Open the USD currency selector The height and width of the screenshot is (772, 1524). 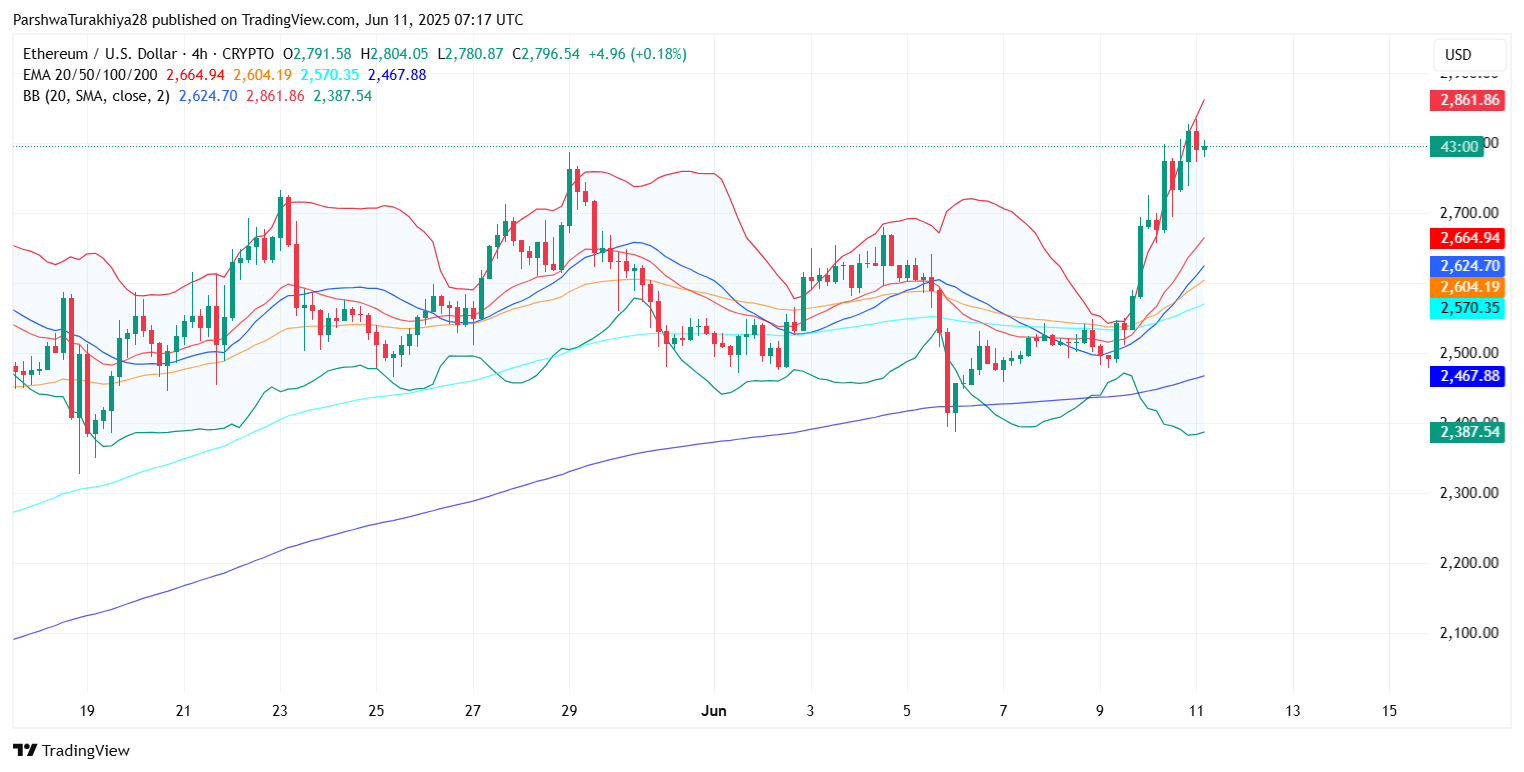click(x=1468, y=55)
